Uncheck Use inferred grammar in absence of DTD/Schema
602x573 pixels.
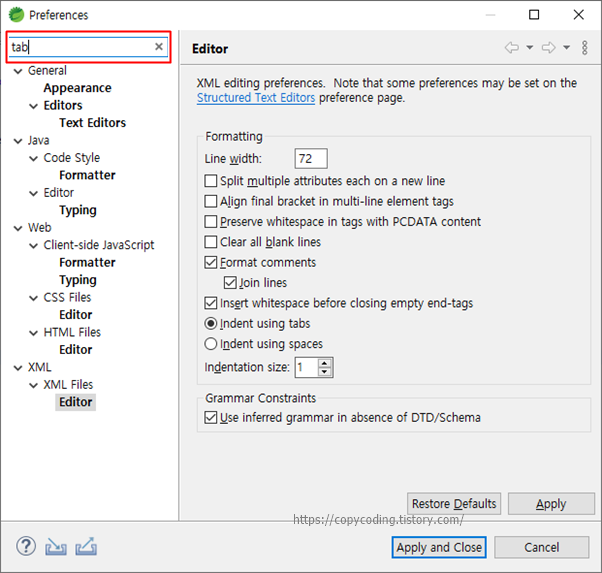pyautogui.click(x=211, y=417)
